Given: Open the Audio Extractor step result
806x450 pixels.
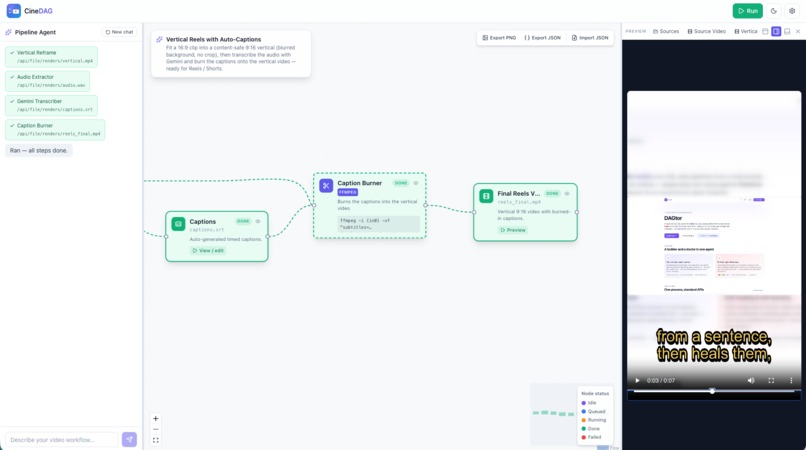Looking at the screenshot, I should pos(47,81).
